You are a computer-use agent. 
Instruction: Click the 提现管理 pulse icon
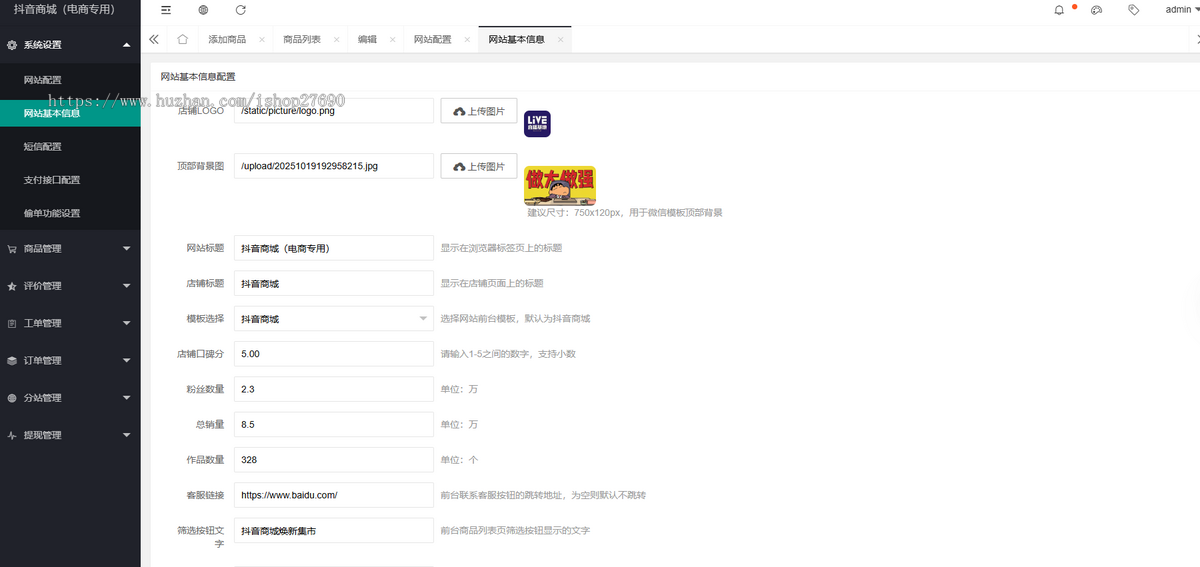(x=12, y=435)
